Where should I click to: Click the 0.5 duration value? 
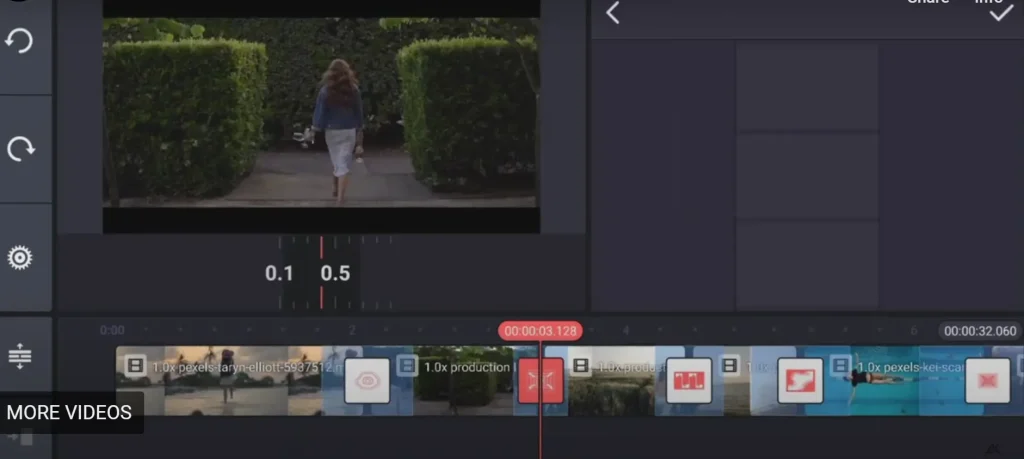click(335, 273)
